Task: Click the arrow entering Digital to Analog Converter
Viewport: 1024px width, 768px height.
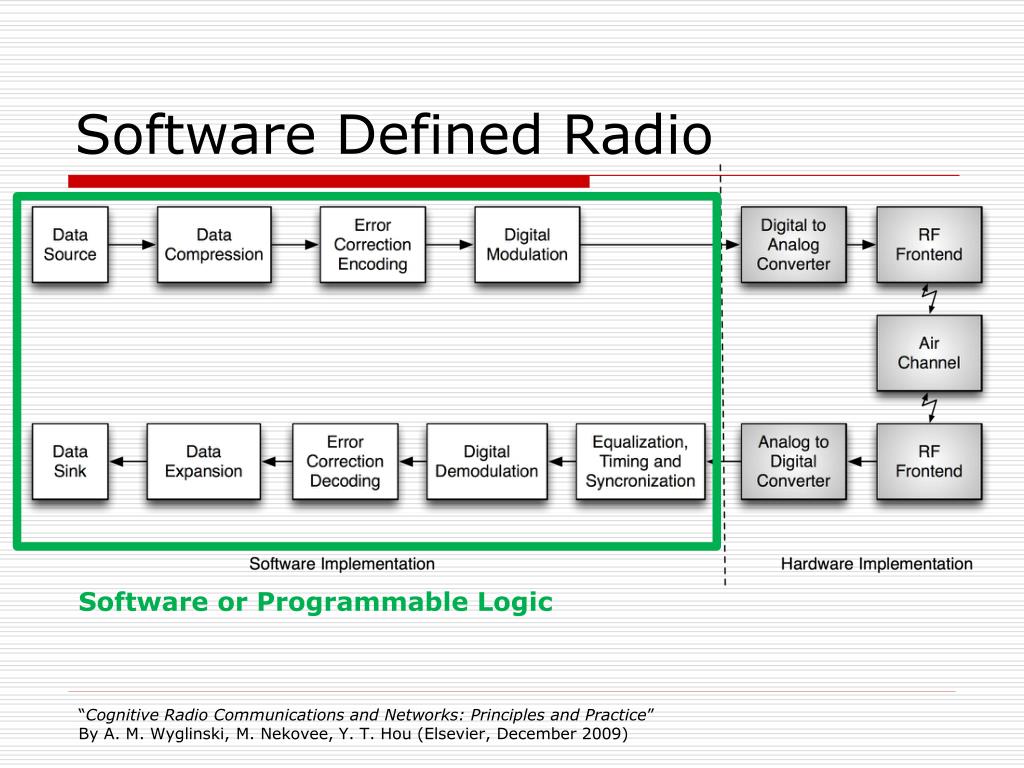Action: tap(660, 245)
